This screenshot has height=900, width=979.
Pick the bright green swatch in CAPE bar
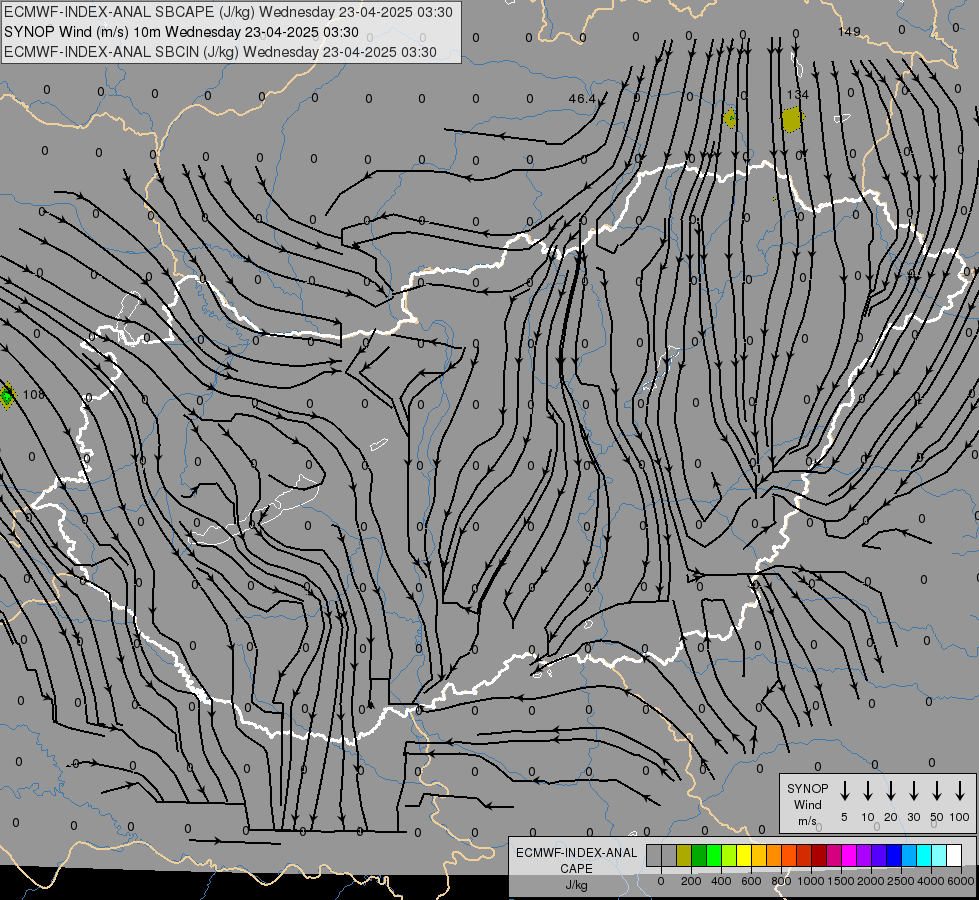pos(714,855)
